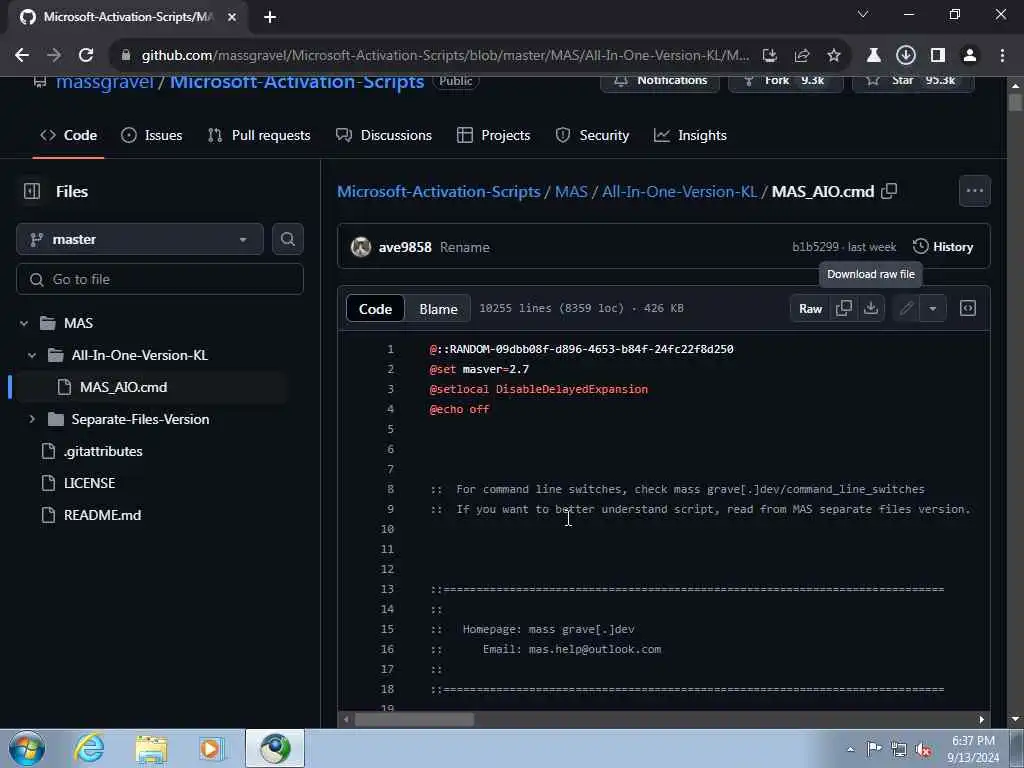Click the pencil edit file icon
The image size is (1024, 768).
(x=906, y=308)
